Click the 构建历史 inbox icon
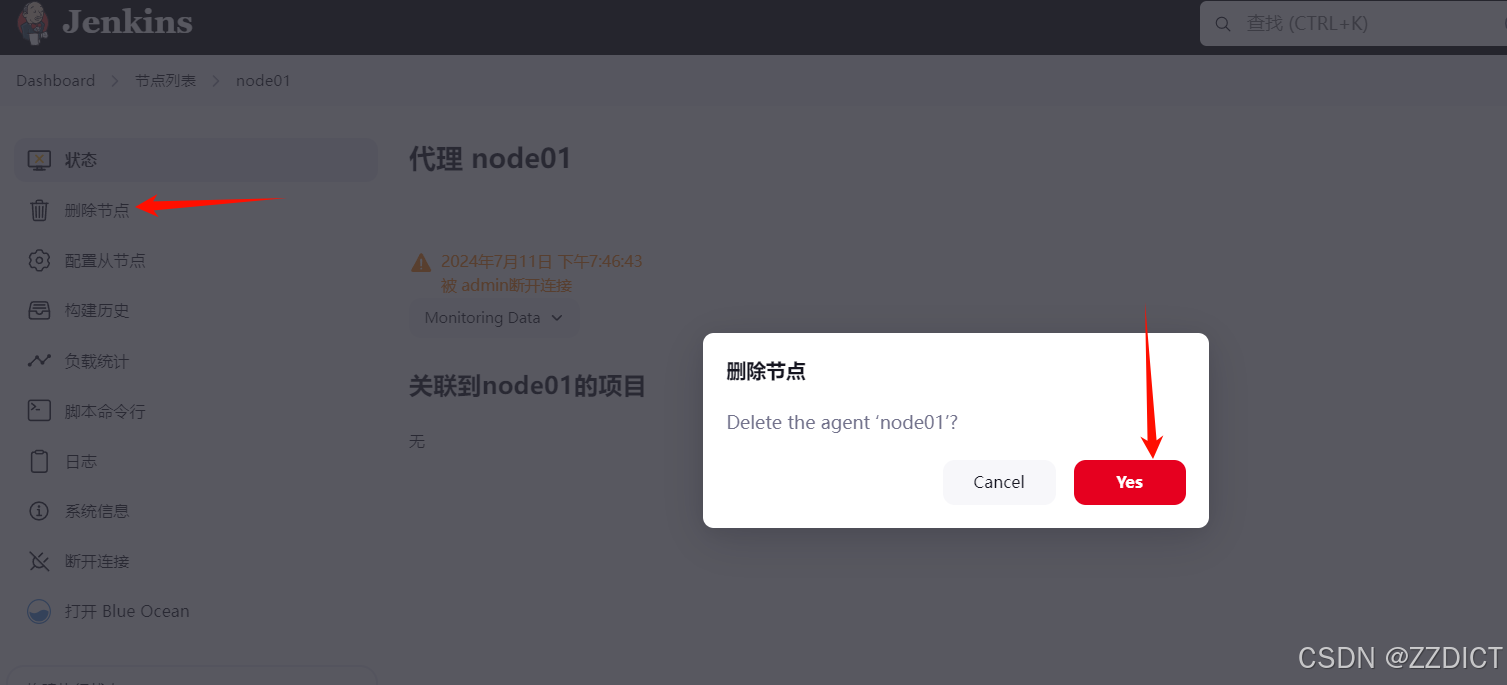 (x=39, y=310)
